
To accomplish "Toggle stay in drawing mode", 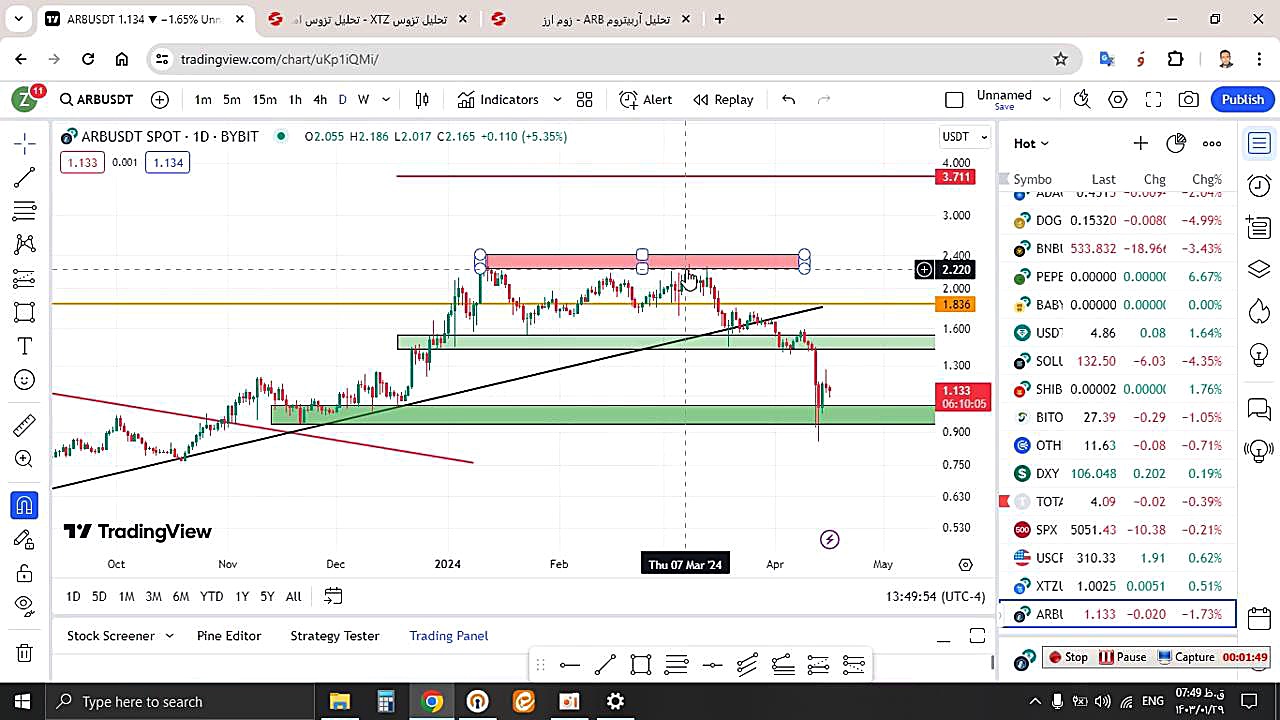I will coord(25,539).
